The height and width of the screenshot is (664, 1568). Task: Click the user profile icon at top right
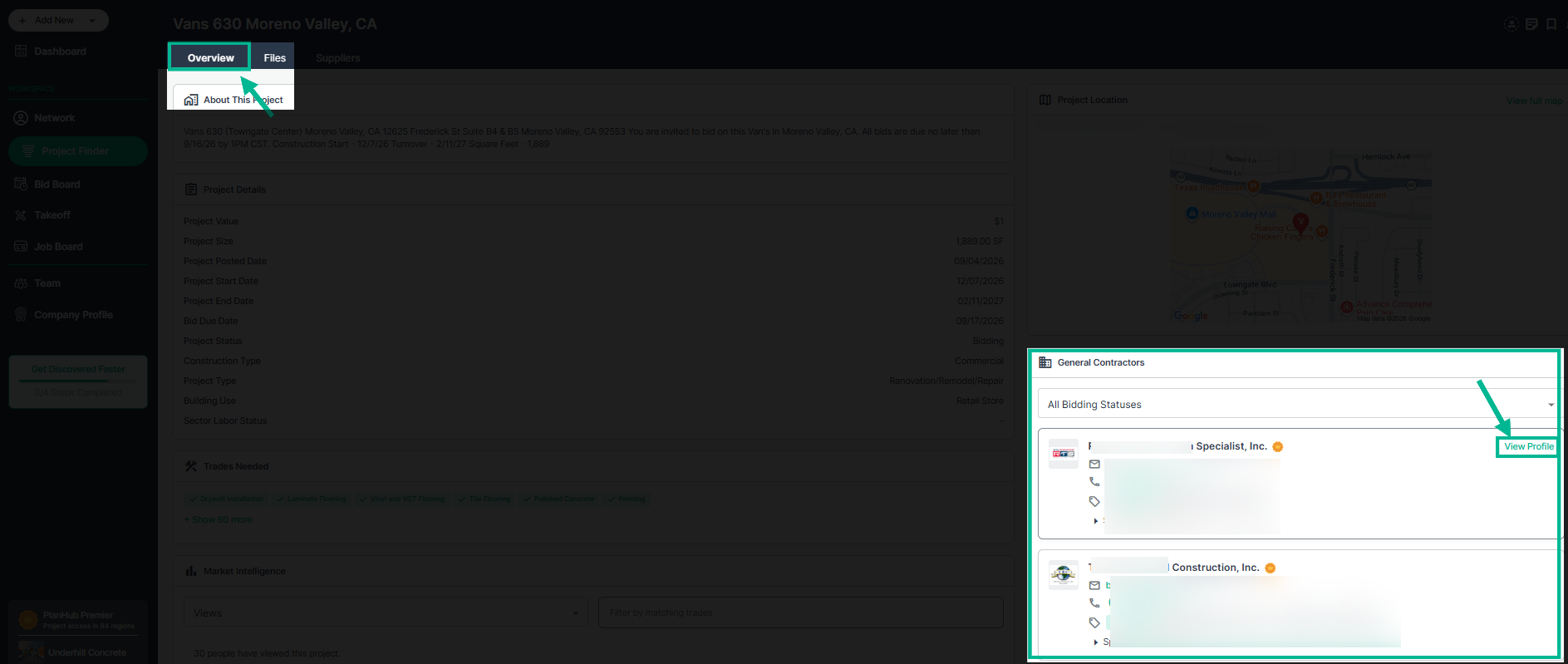(x=1511, y=24)
